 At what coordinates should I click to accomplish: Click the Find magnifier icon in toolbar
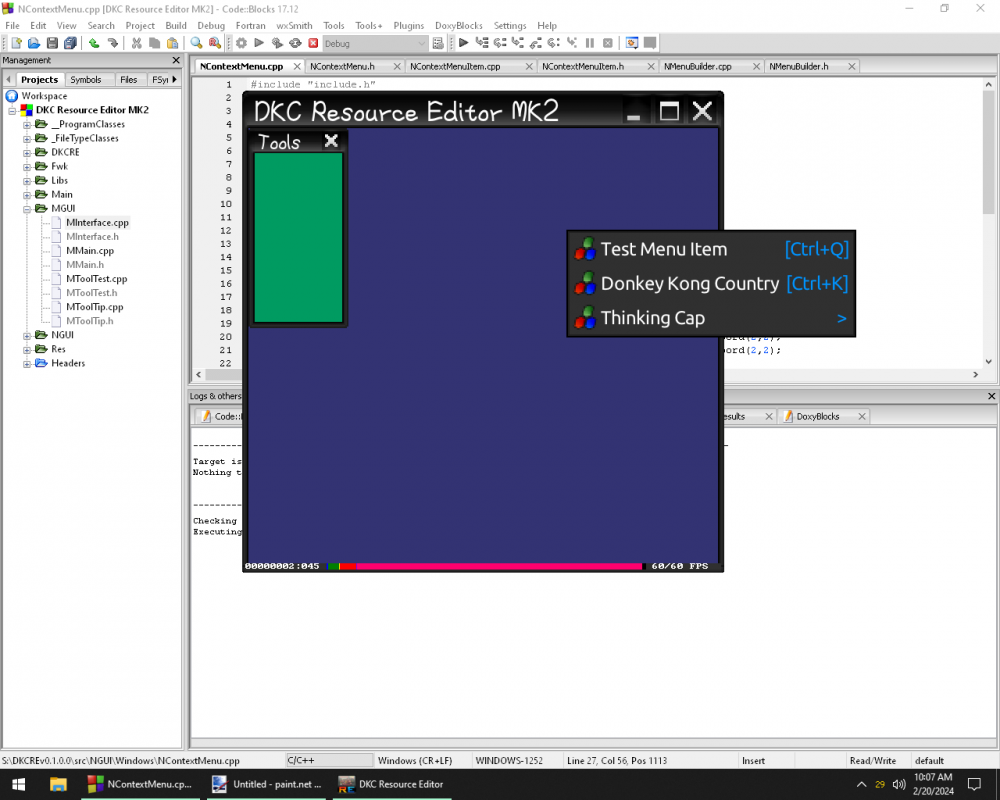196,43
